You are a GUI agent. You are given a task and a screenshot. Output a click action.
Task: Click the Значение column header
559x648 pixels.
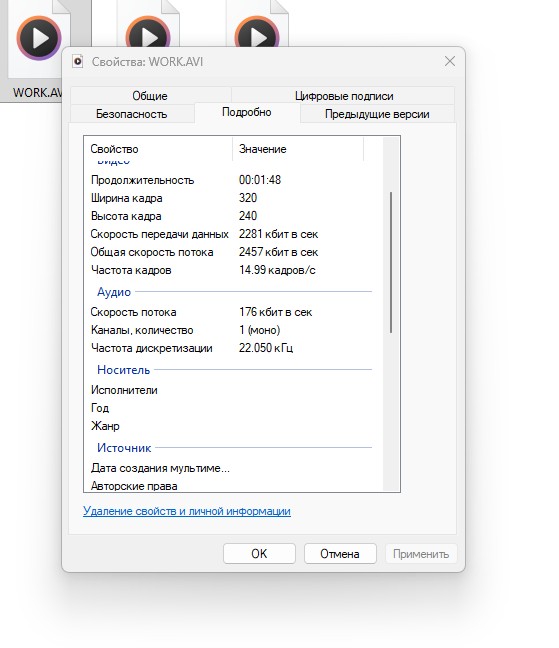(x=298, y=149)
